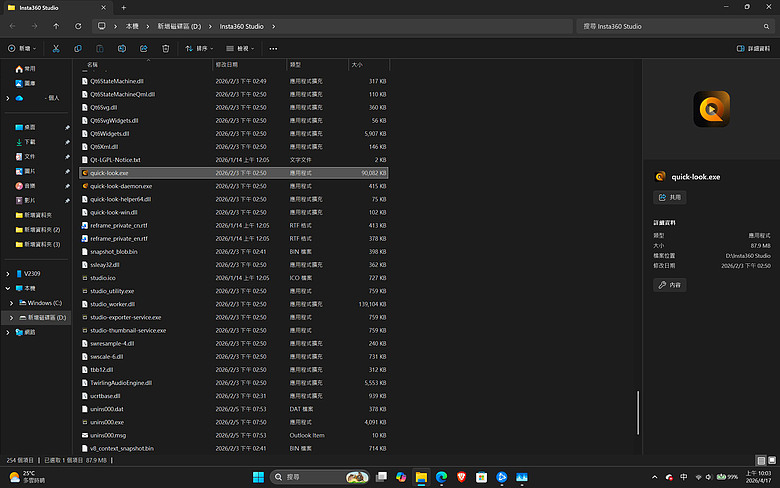Toggle the details pane button

pyautogui.click(x=753, y=48)
